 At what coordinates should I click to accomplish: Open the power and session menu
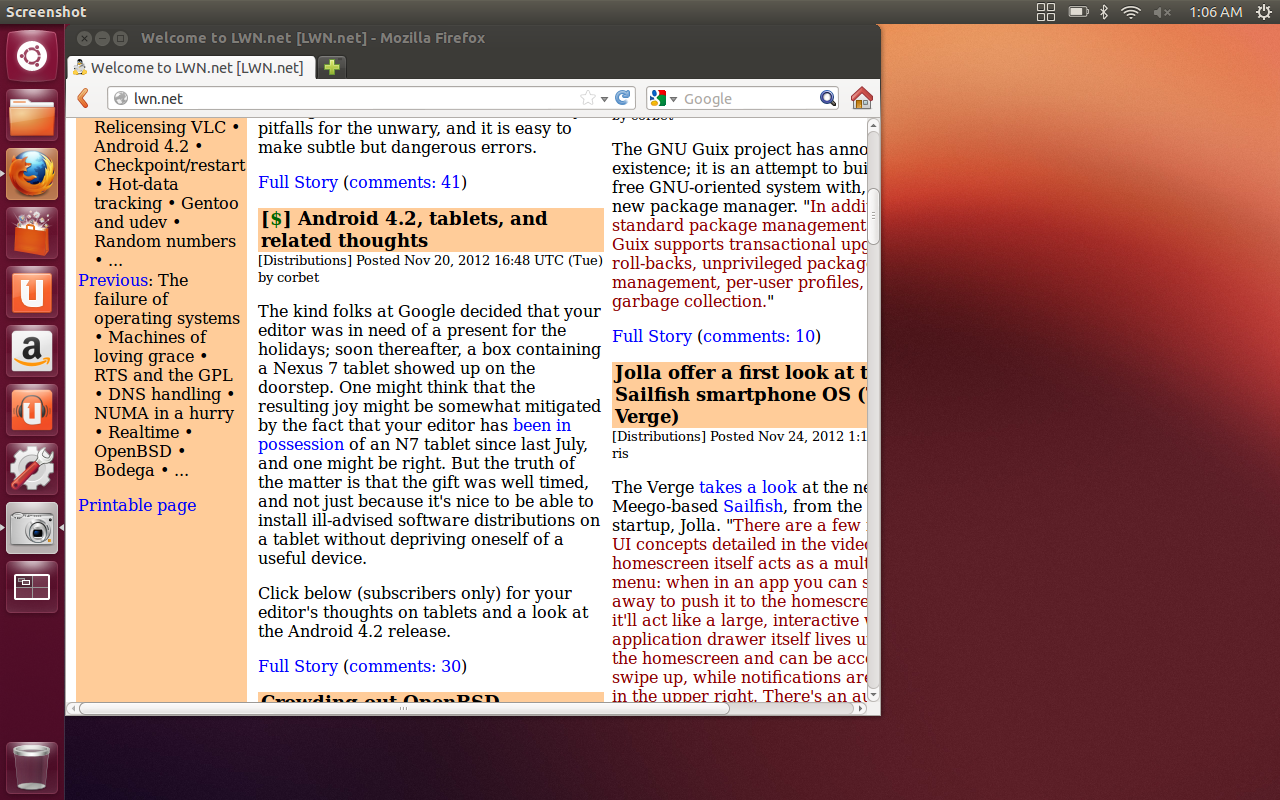coord(1263,12)
